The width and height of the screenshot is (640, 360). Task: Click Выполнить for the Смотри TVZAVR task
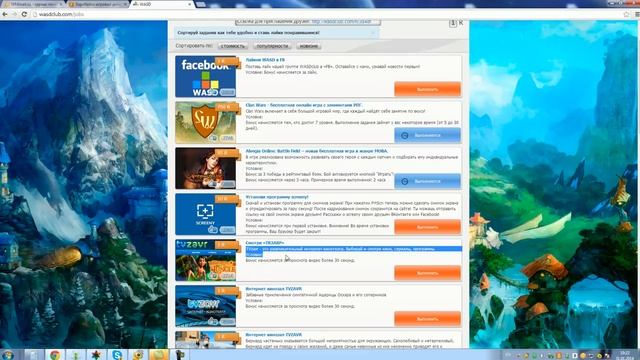pyautogui.click(x=427, y=273)
